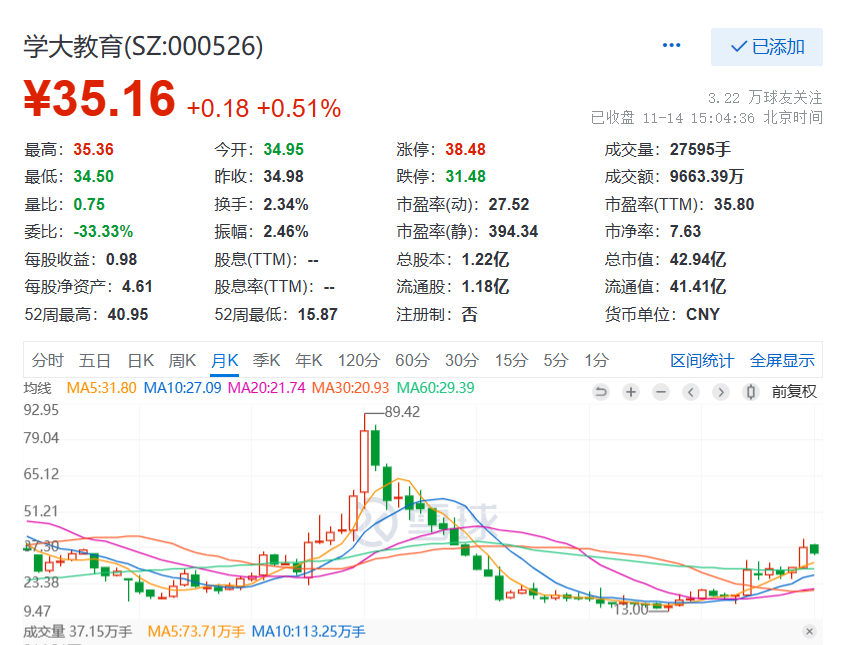Toggle the 已添加 watchlist button

(767, 47)
